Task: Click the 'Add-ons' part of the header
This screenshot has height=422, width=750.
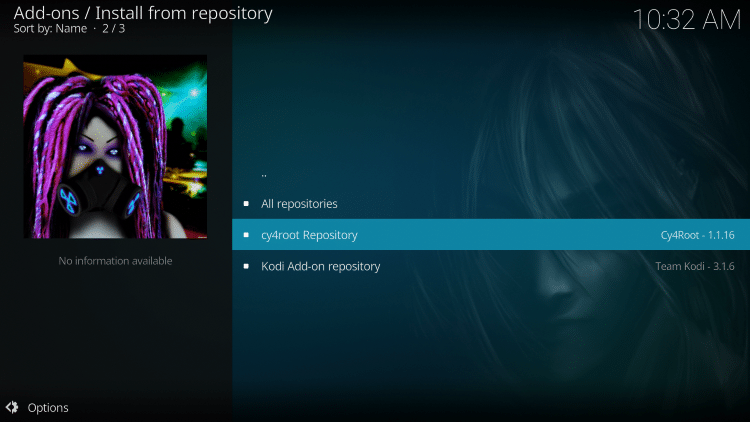Action: [x=46, y=13]
